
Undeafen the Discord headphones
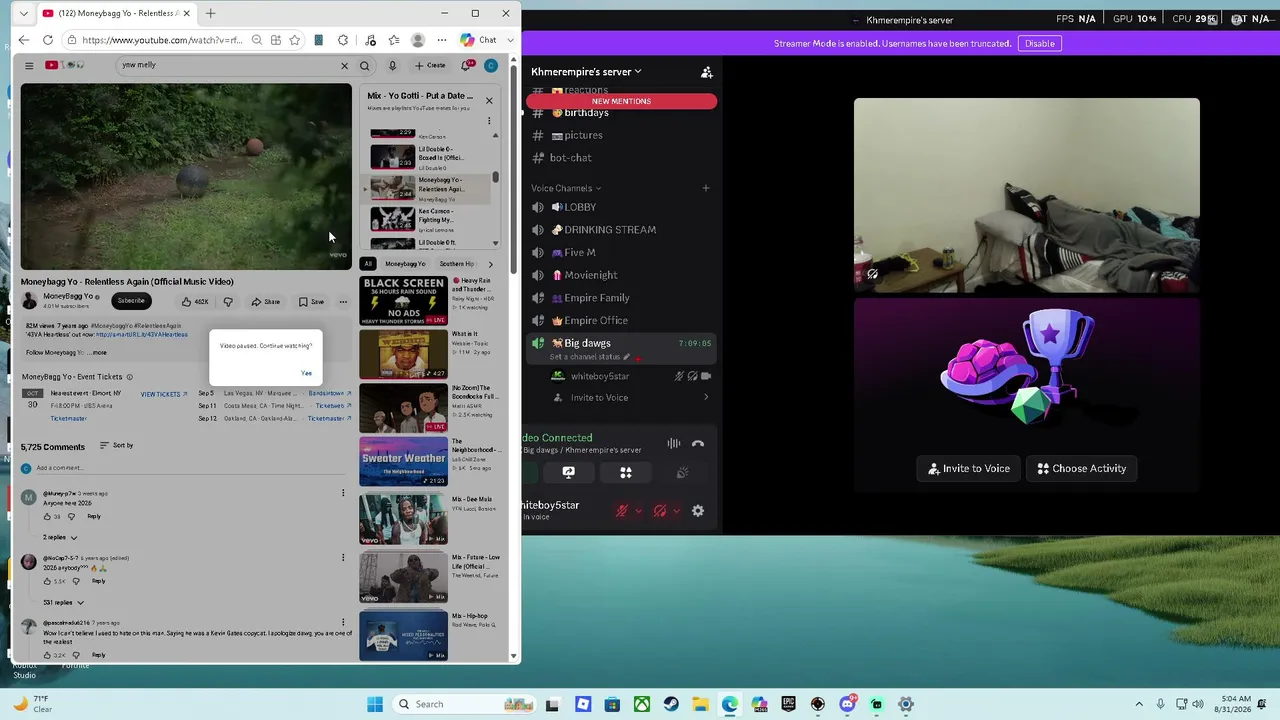[x=659, y=511]
